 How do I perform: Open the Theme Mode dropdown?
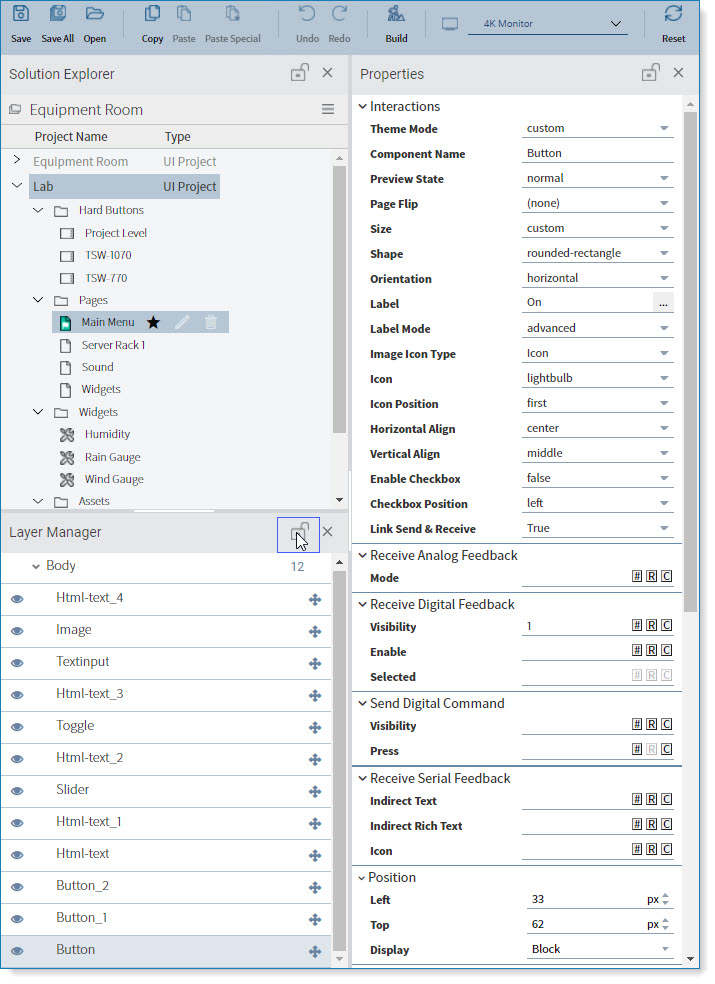click(x=597, y=129)
